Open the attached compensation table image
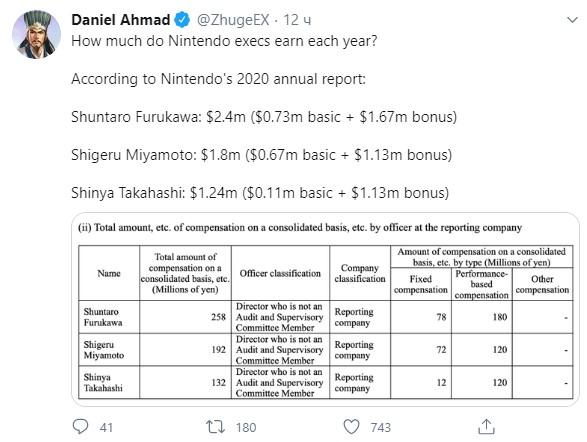 (325, 309)
